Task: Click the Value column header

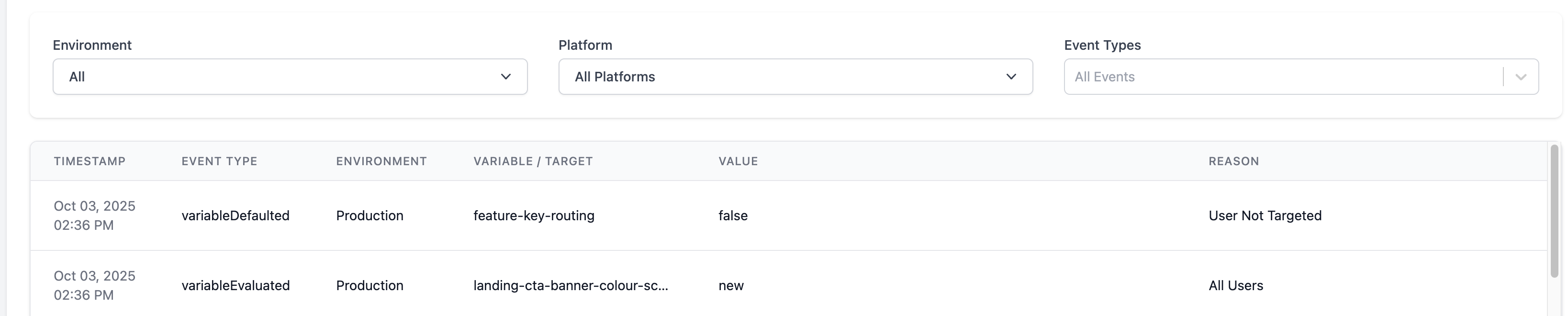Action: (x=738, y=161)
